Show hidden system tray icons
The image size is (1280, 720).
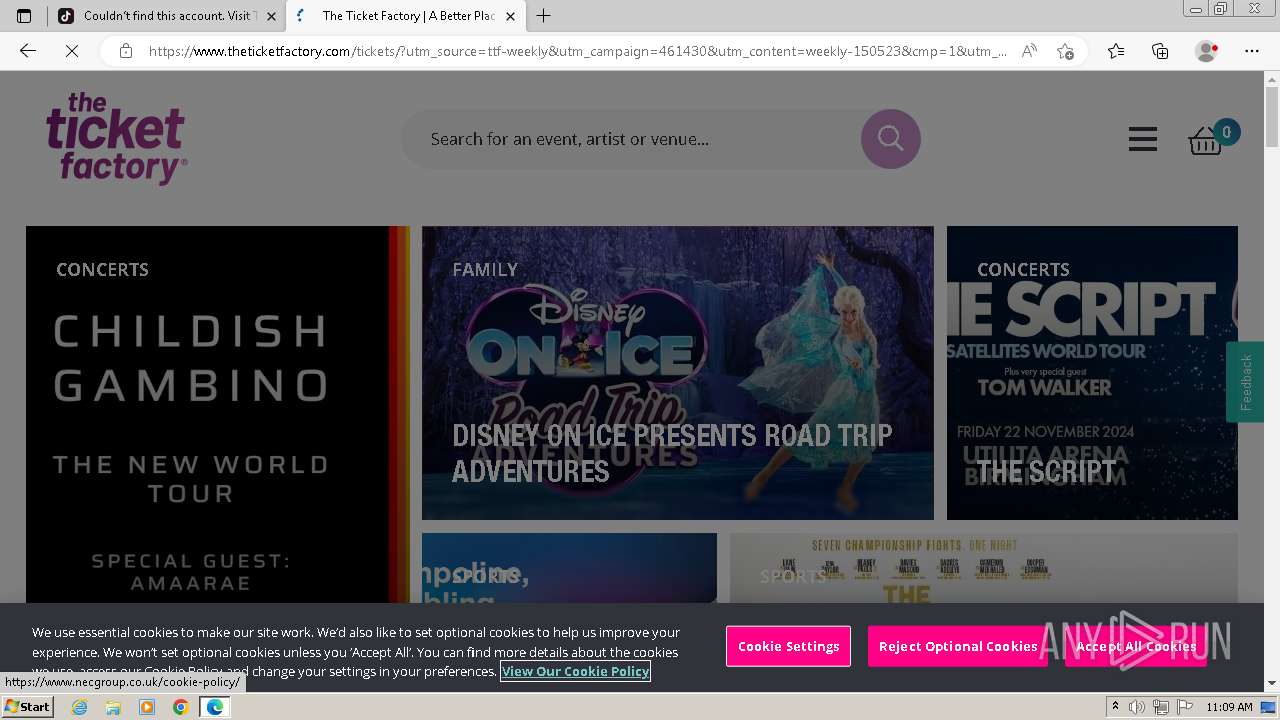(1115, 707)
